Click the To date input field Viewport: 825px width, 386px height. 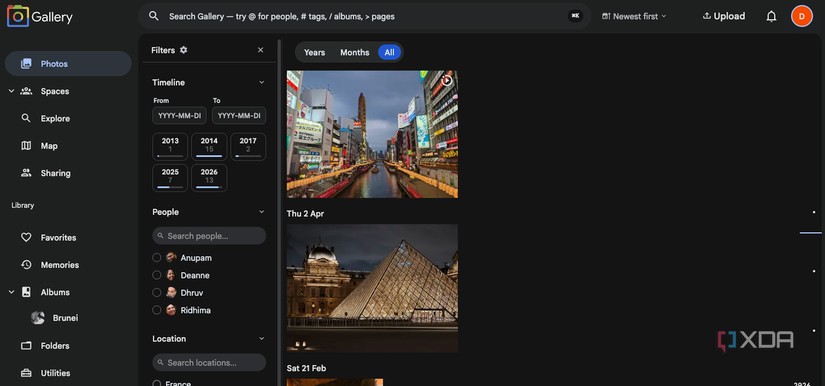tap(239, 116)
